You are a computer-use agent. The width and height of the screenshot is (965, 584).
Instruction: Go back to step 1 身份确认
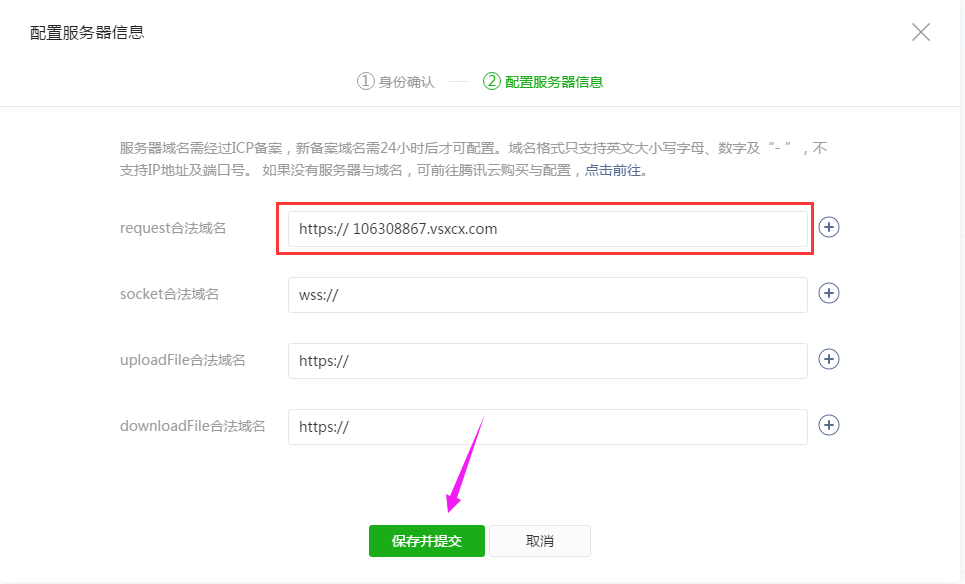pos(396,82)
